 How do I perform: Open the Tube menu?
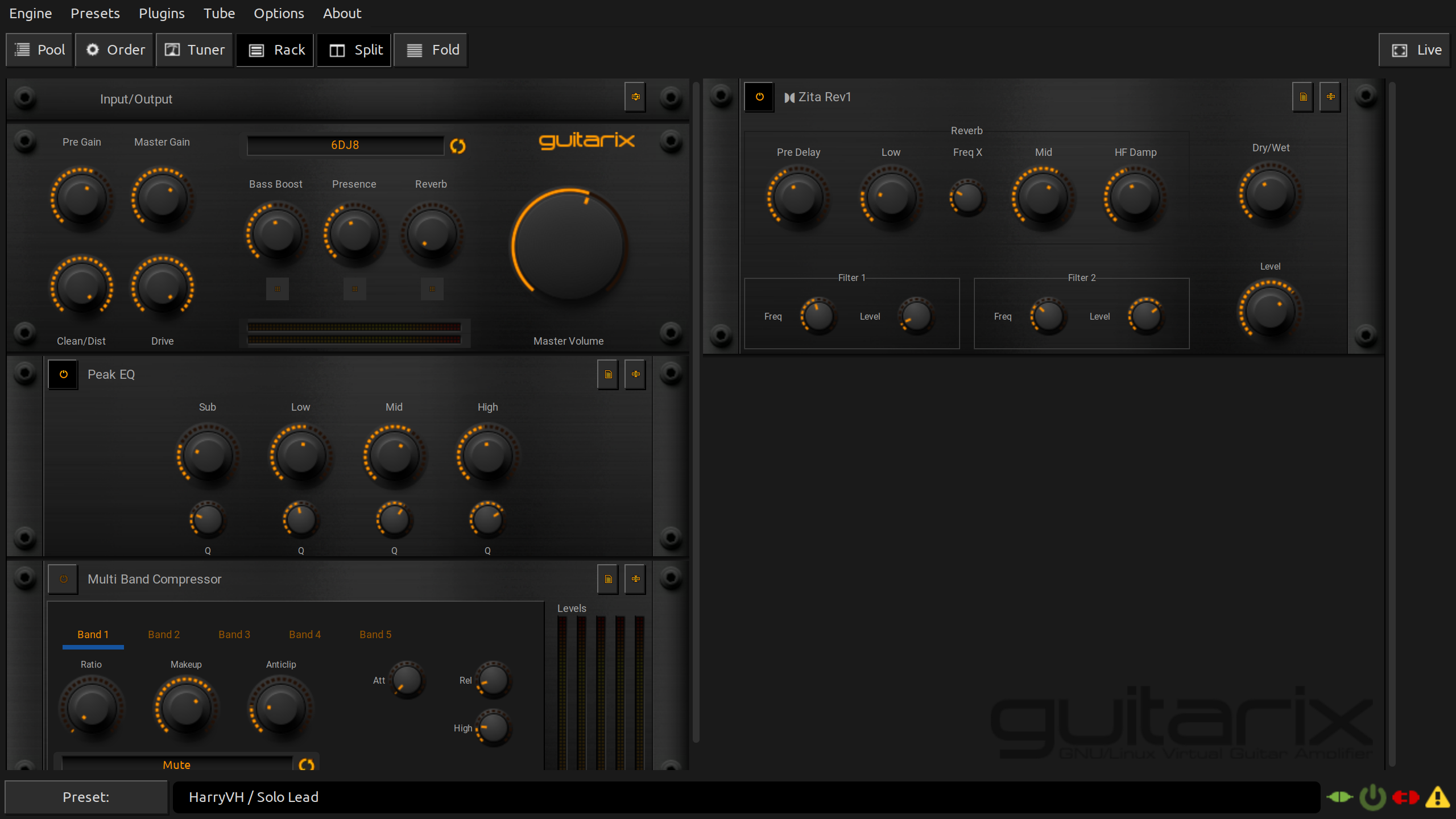219,13
